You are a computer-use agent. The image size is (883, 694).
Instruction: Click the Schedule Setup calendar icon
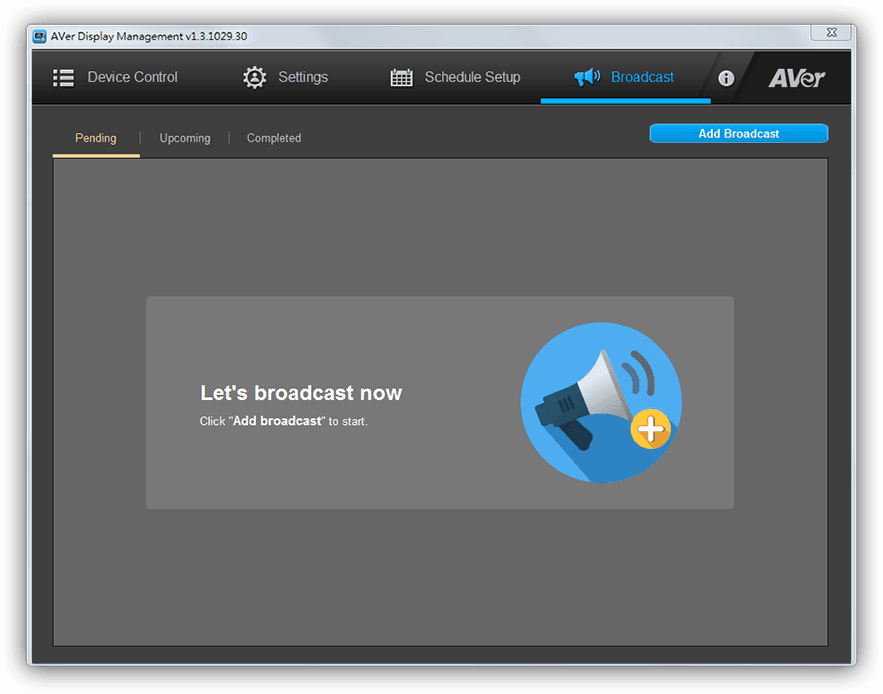(402, 78)
